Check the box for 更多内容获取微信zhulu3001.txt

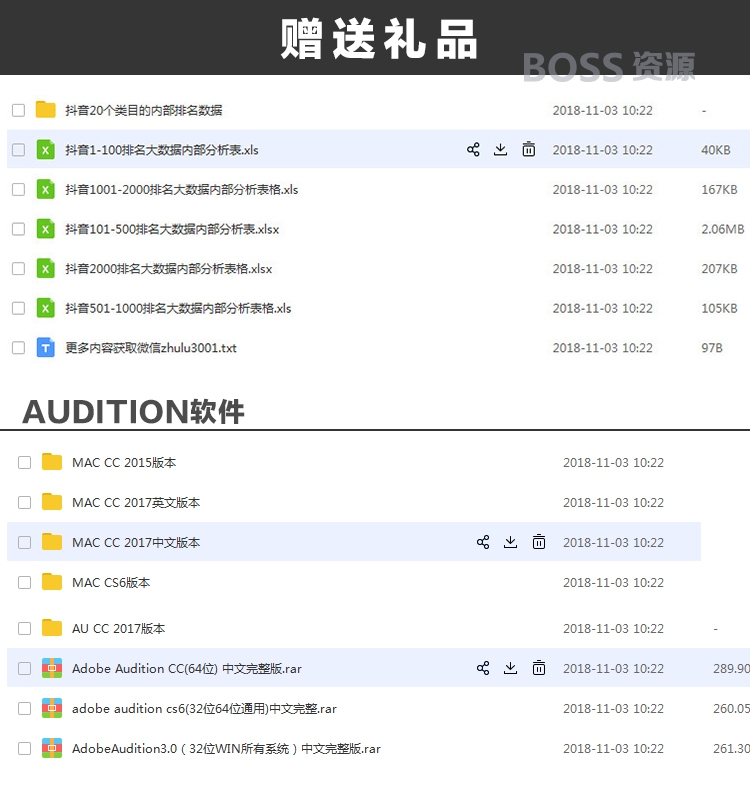click(x=18, y=348)
